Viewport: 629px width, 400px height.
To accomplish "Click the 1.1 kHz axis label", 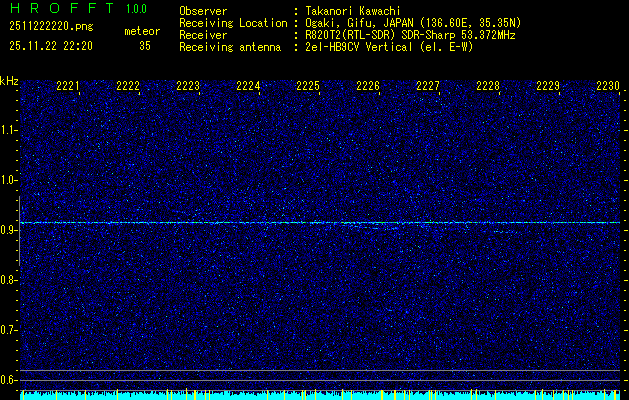I will pos(7,130).
